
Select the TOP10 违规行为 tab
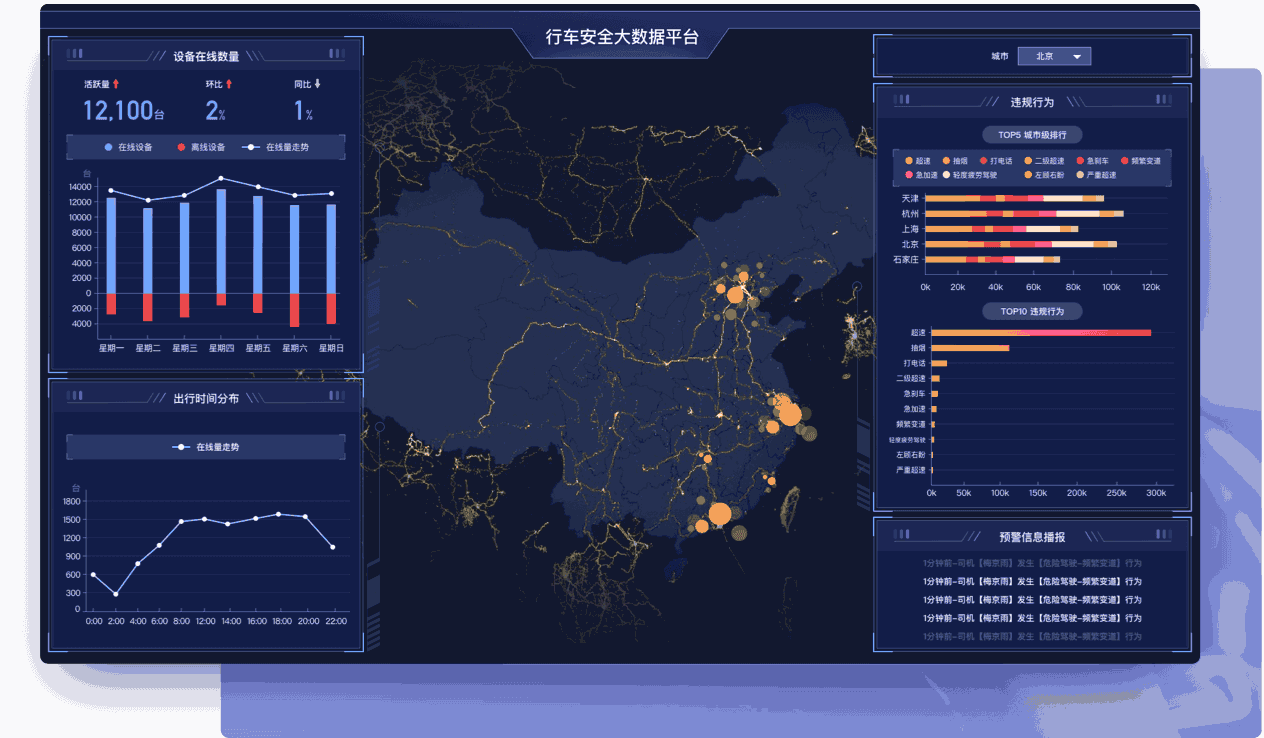(x=1032, y=312)
